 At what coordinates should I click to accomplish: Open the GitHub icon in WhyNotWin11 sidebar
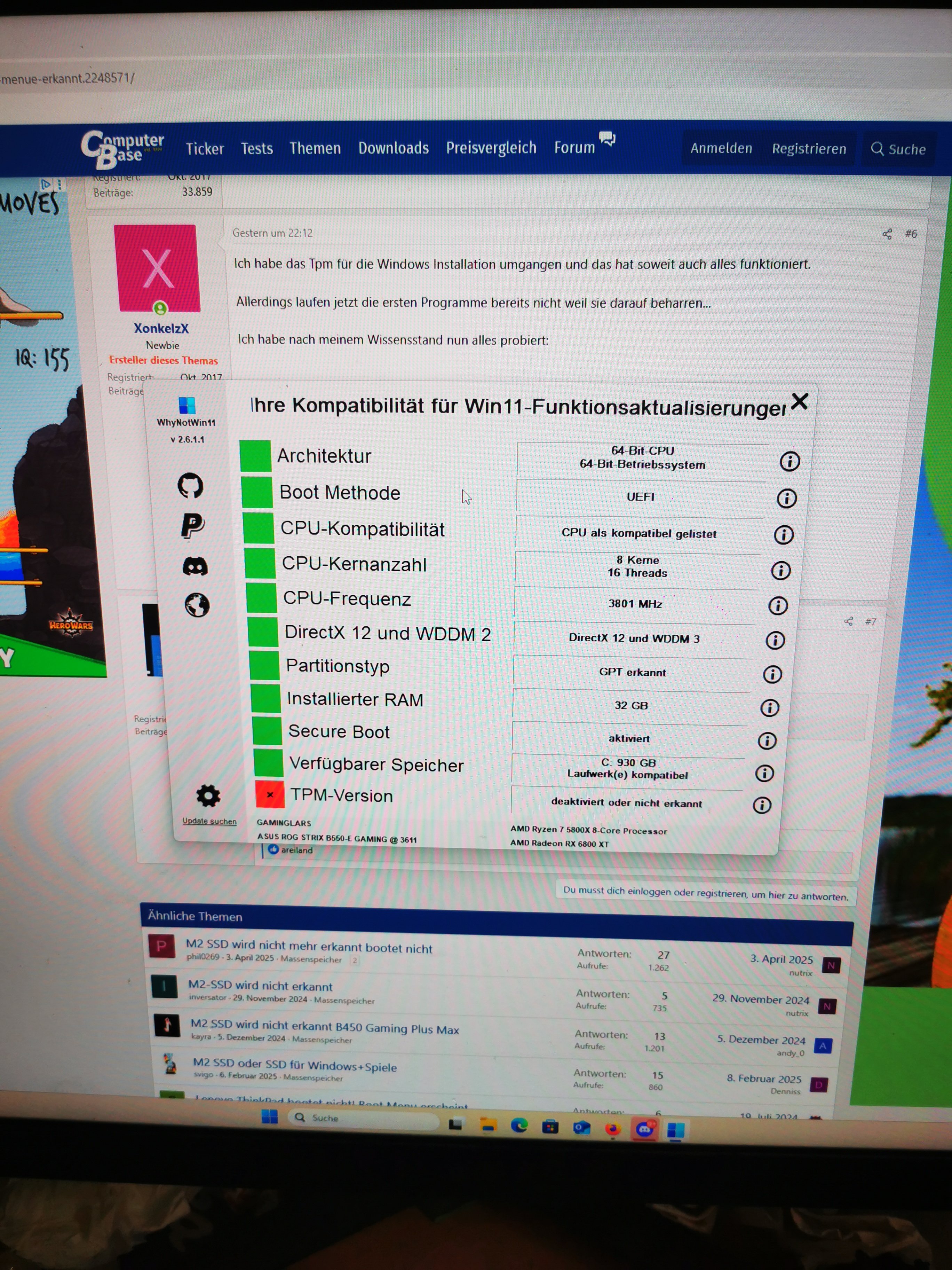190,486
